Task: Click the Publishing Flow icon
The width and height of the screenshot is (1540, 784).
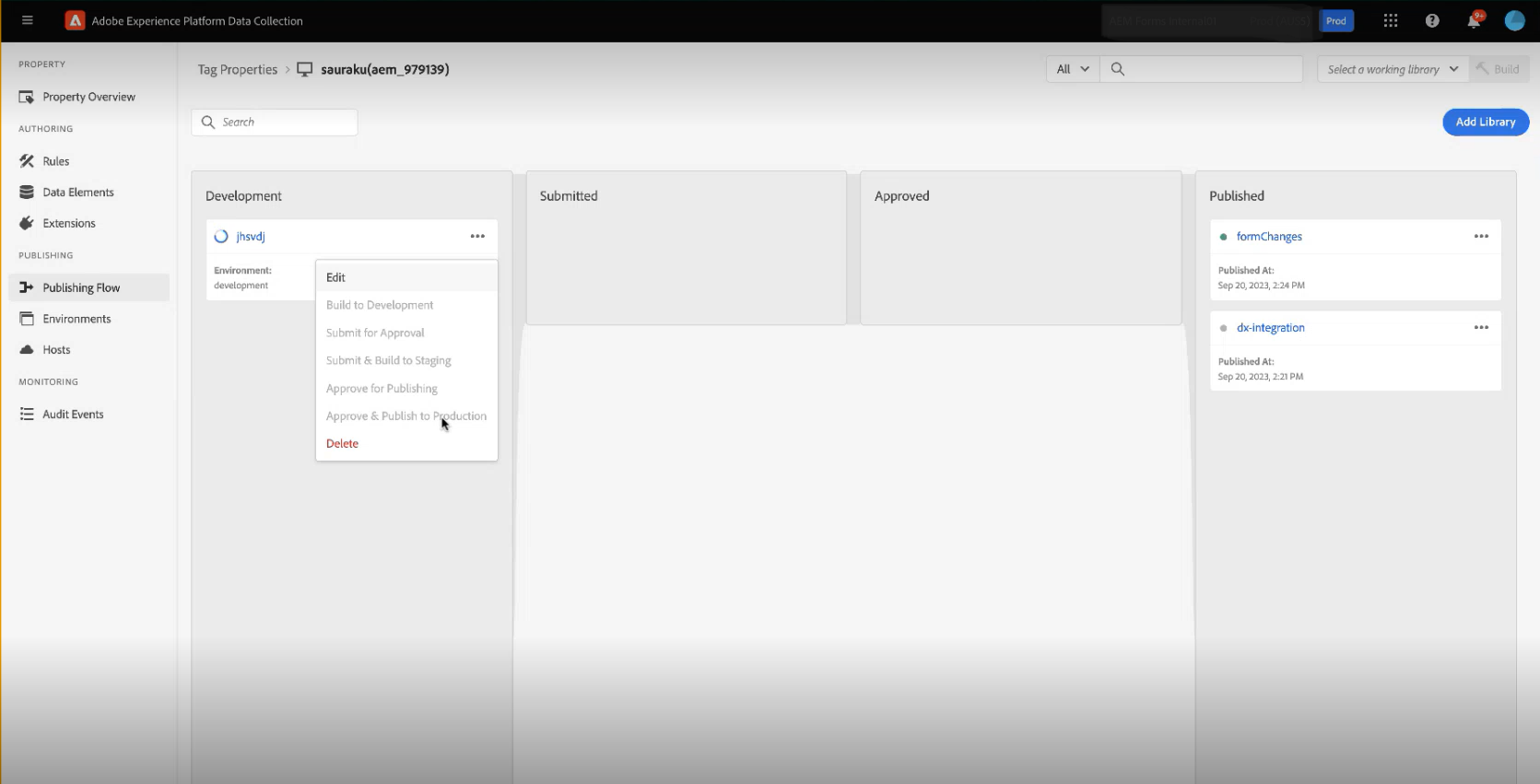Action: (x=27, y=287)
